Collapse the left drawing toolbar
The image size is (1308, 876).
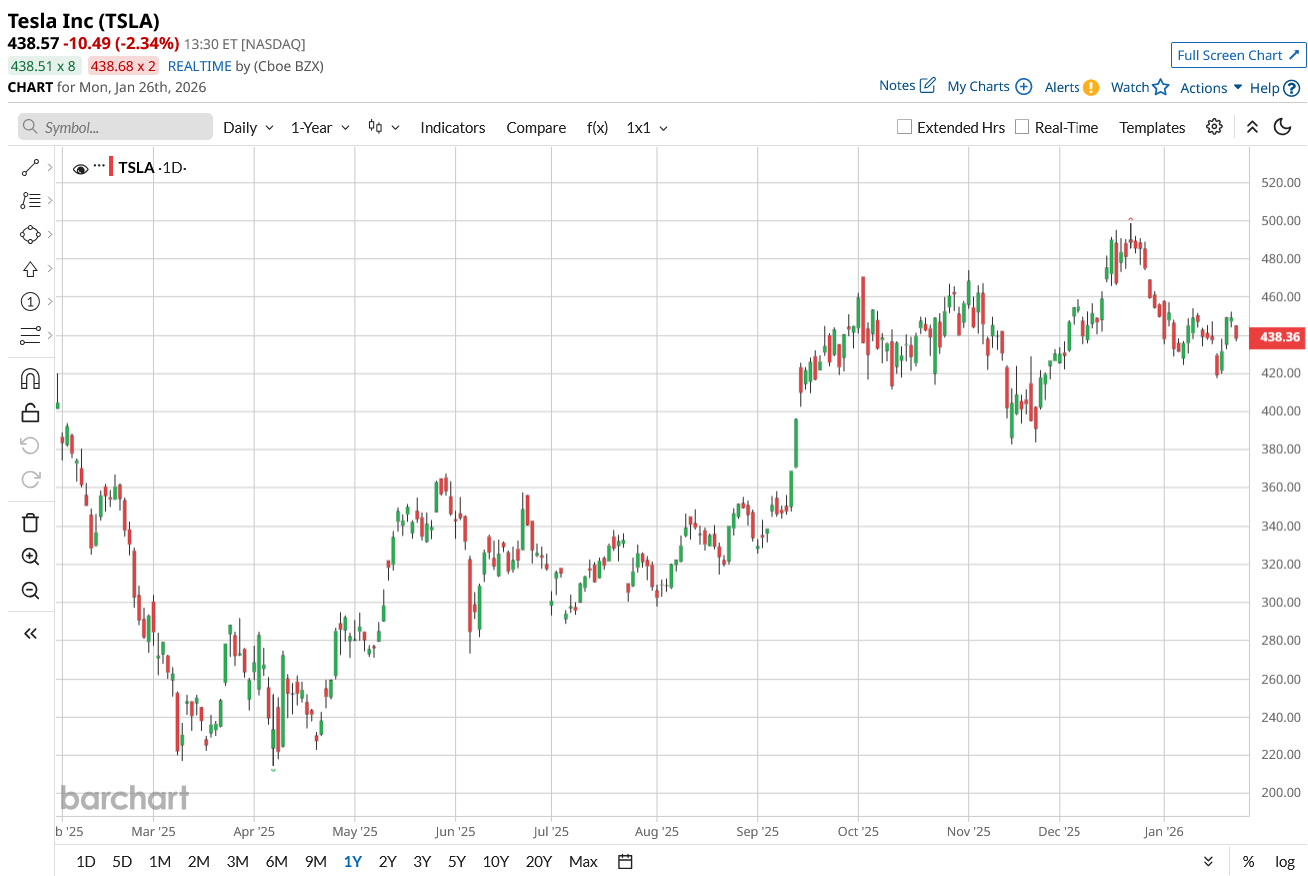click(x=30, y=633)
